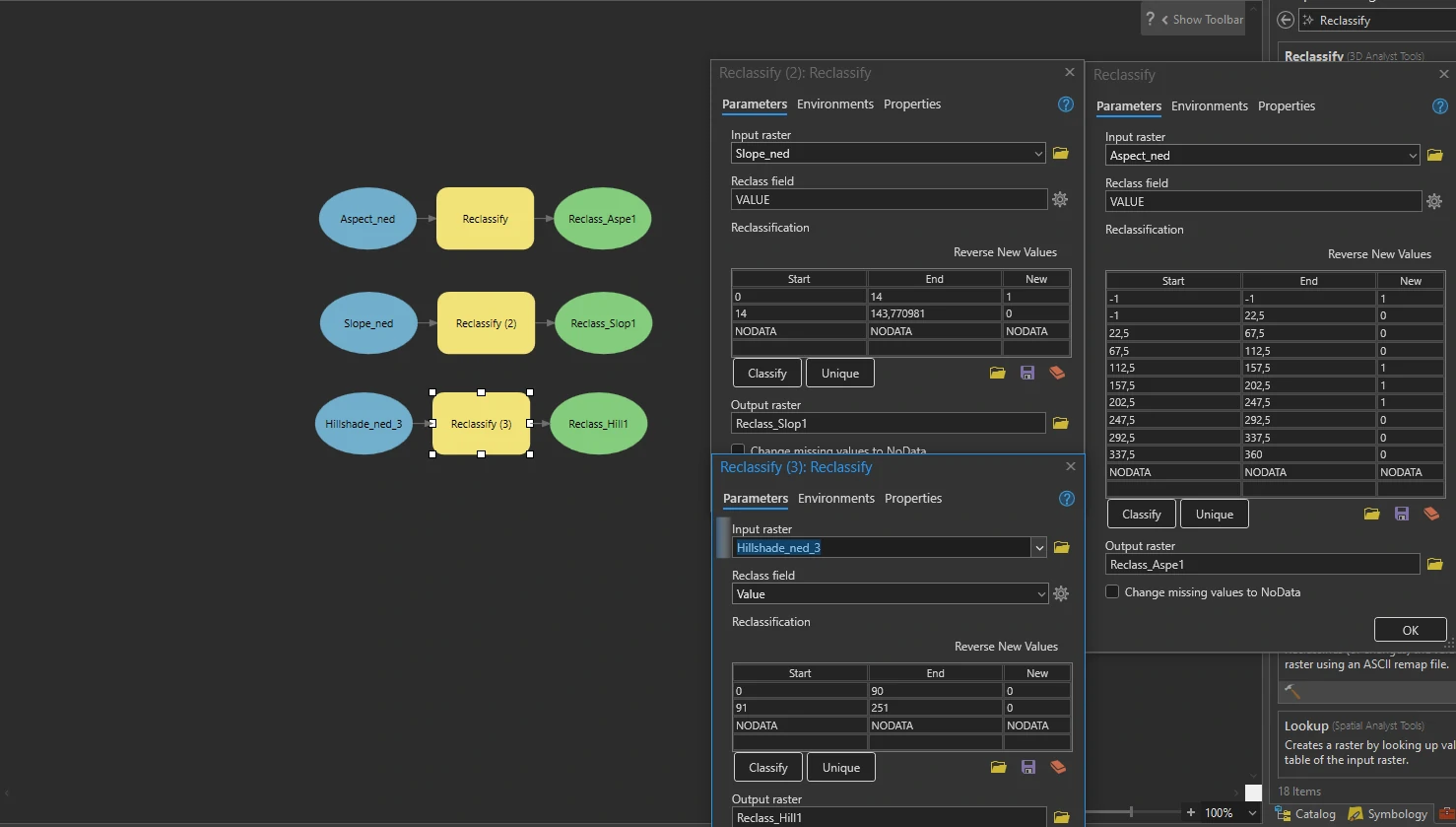
Task: Save remap table in the Aspect_ned Reclassify dialog
Action: tap(1402, 514)
